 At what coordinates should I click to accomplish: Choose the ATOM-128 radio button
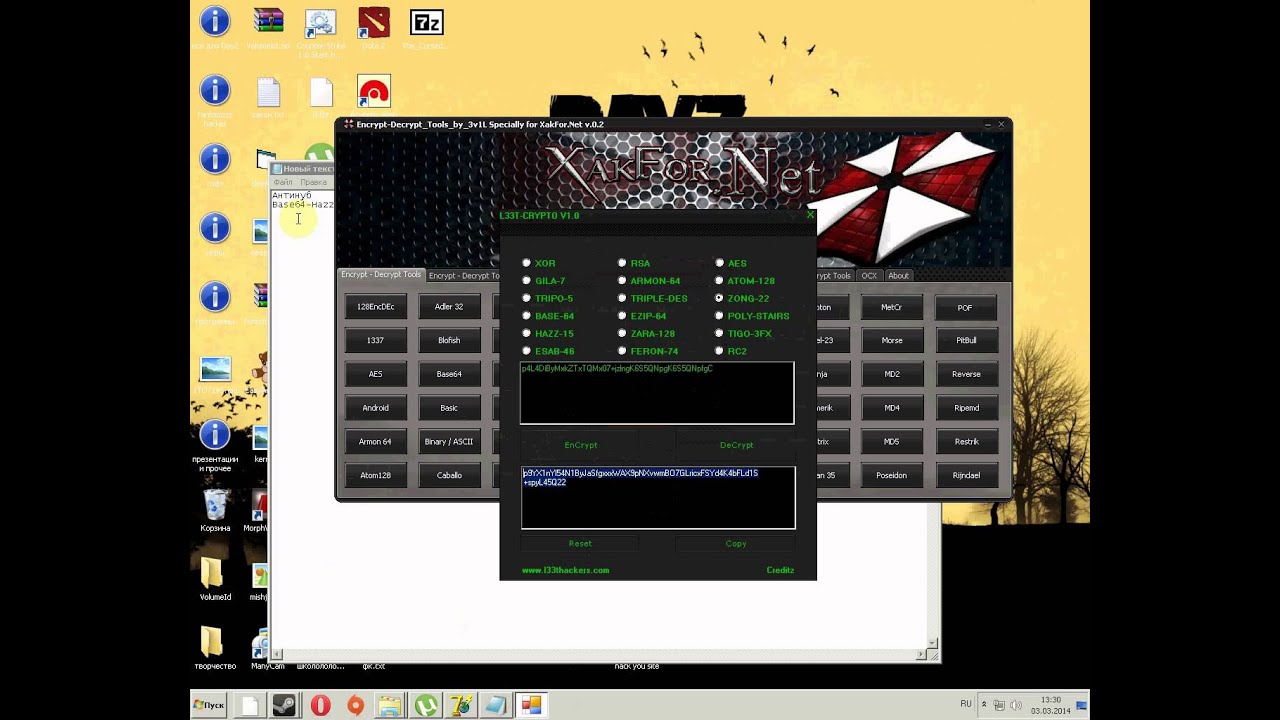pos(719,281)
